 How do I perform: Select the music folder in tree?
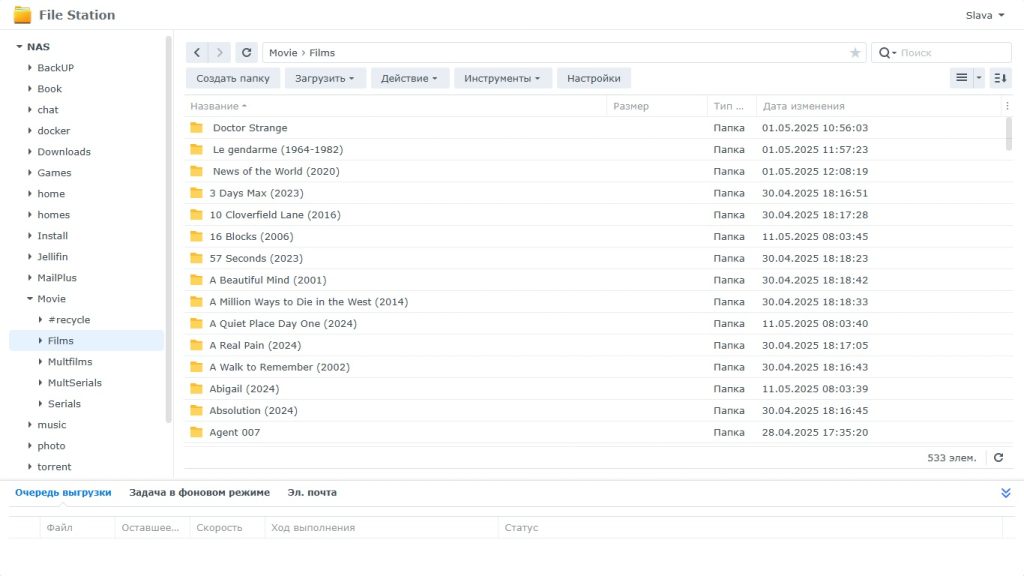point(52,424)
